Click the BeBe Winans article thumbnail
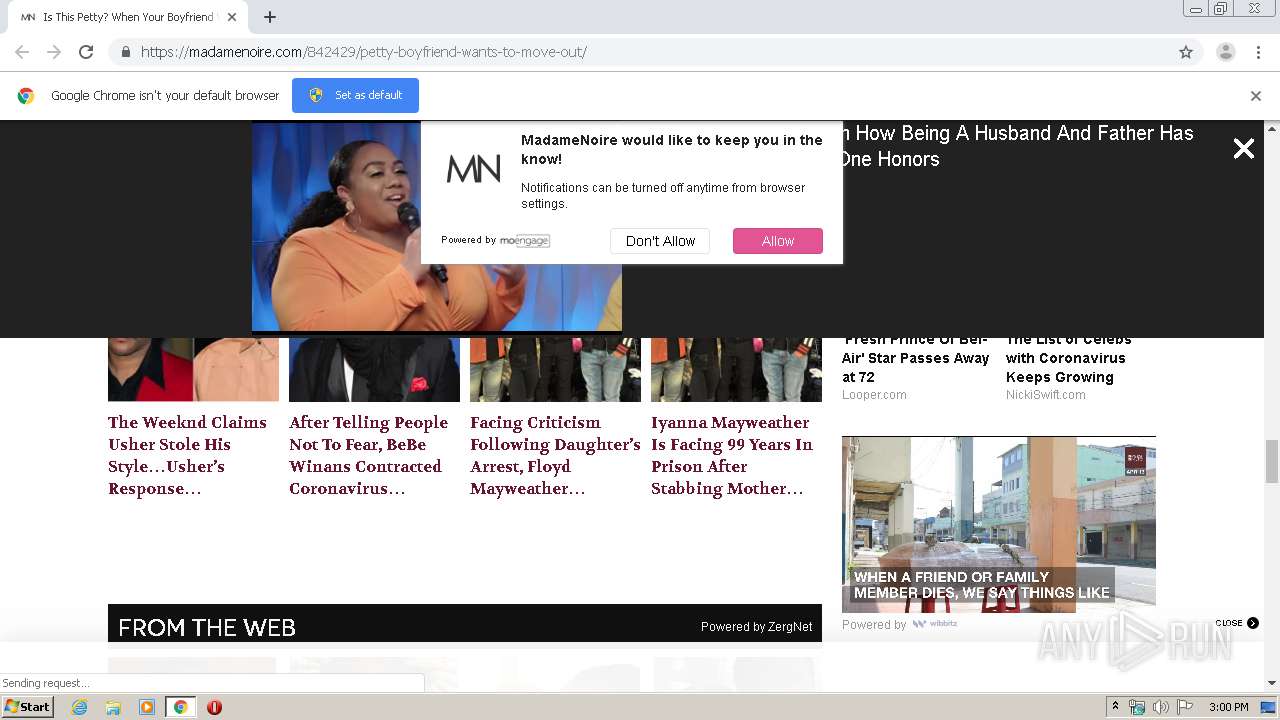 coord(374,369)
